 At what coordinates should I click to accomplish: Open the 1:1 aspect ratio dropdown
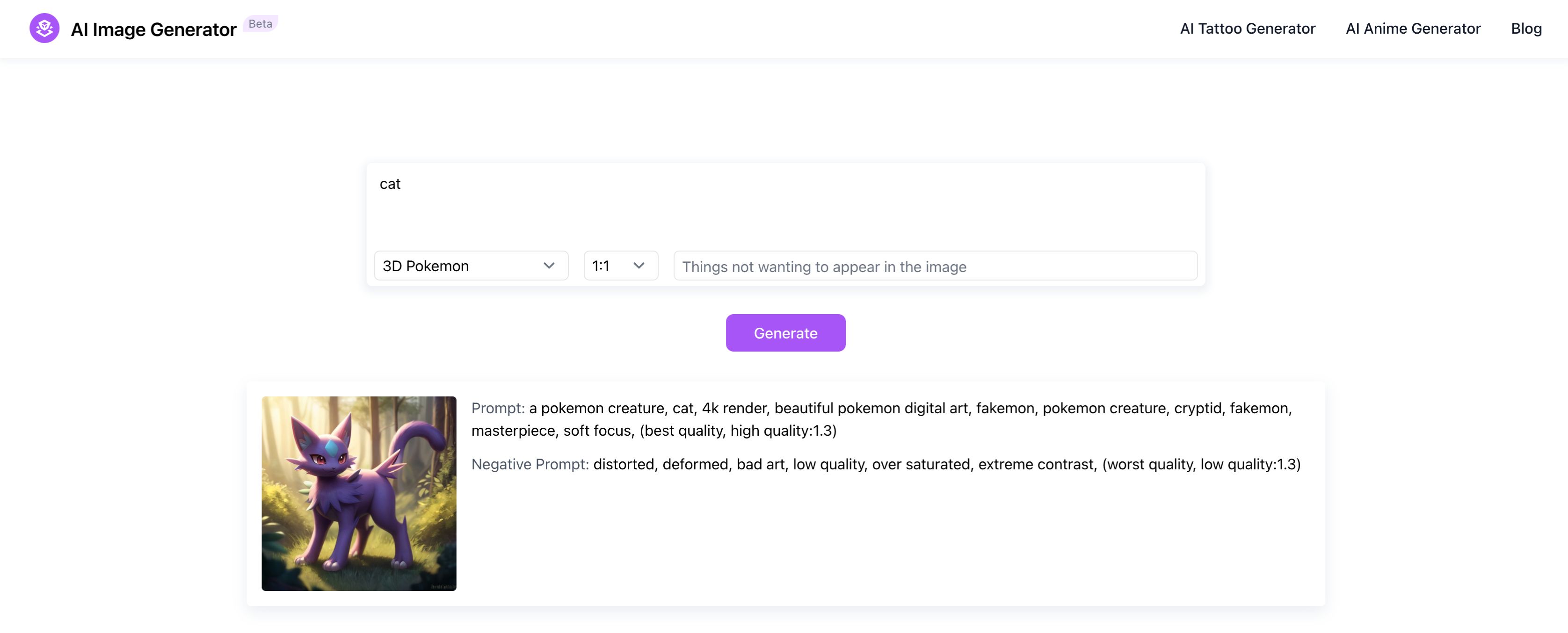[609, 266]
